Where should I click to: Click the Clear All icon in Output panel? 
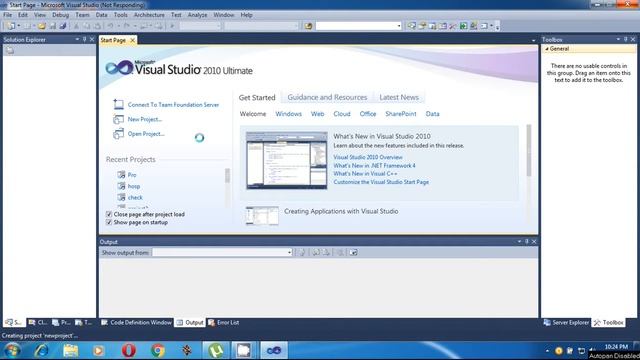pyautogui.click(x=340, y=253)
